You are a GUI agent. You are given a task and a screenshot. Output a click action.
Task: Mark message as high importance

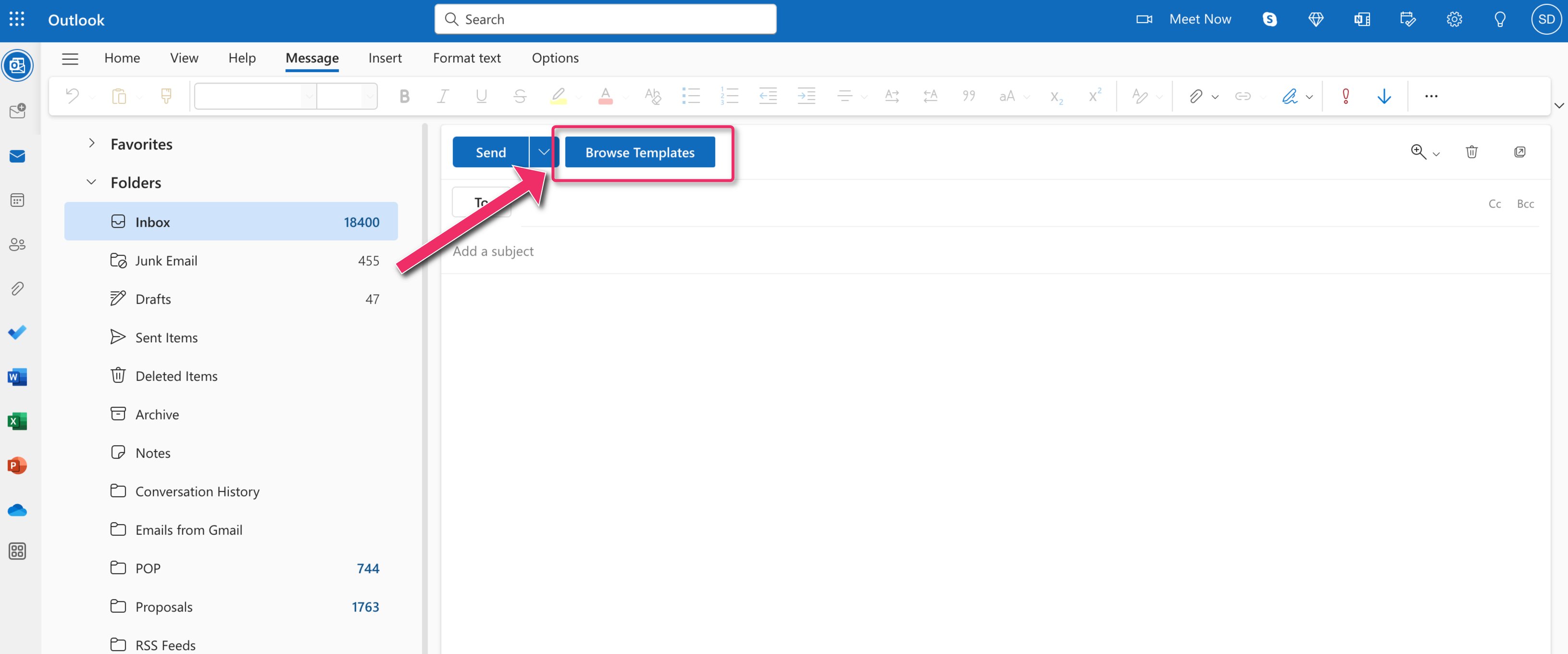(x=1345, y=96)
